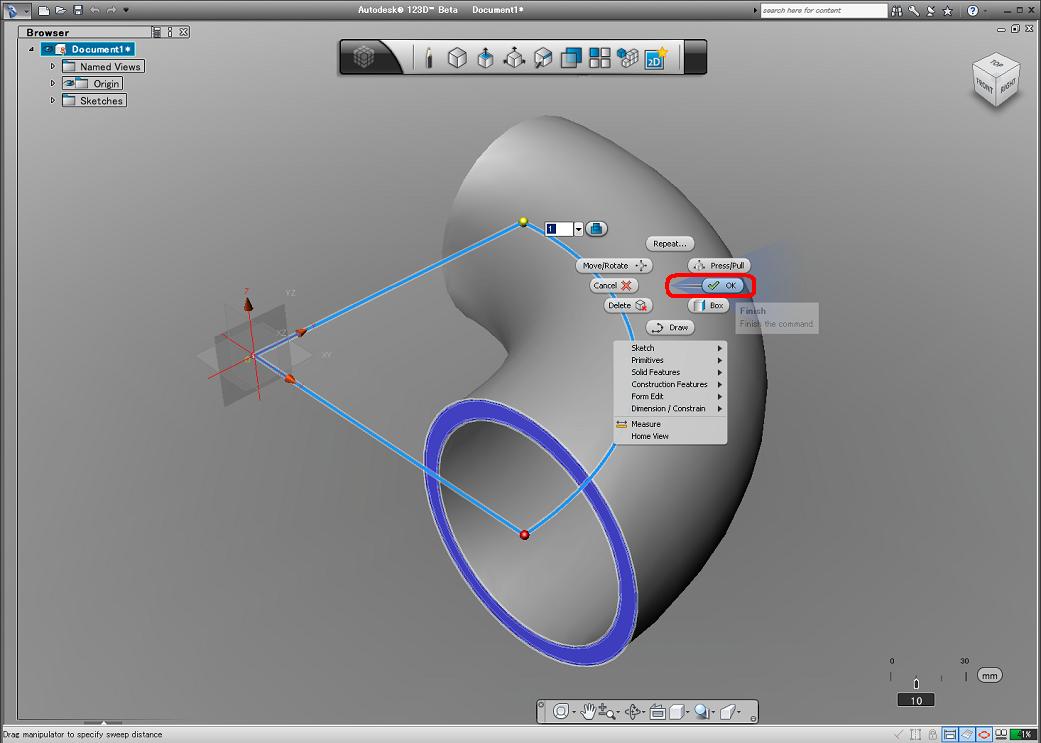Click the star favorites icon
The width and height of the screenshot is (1041, 743).
pos(947,10)
